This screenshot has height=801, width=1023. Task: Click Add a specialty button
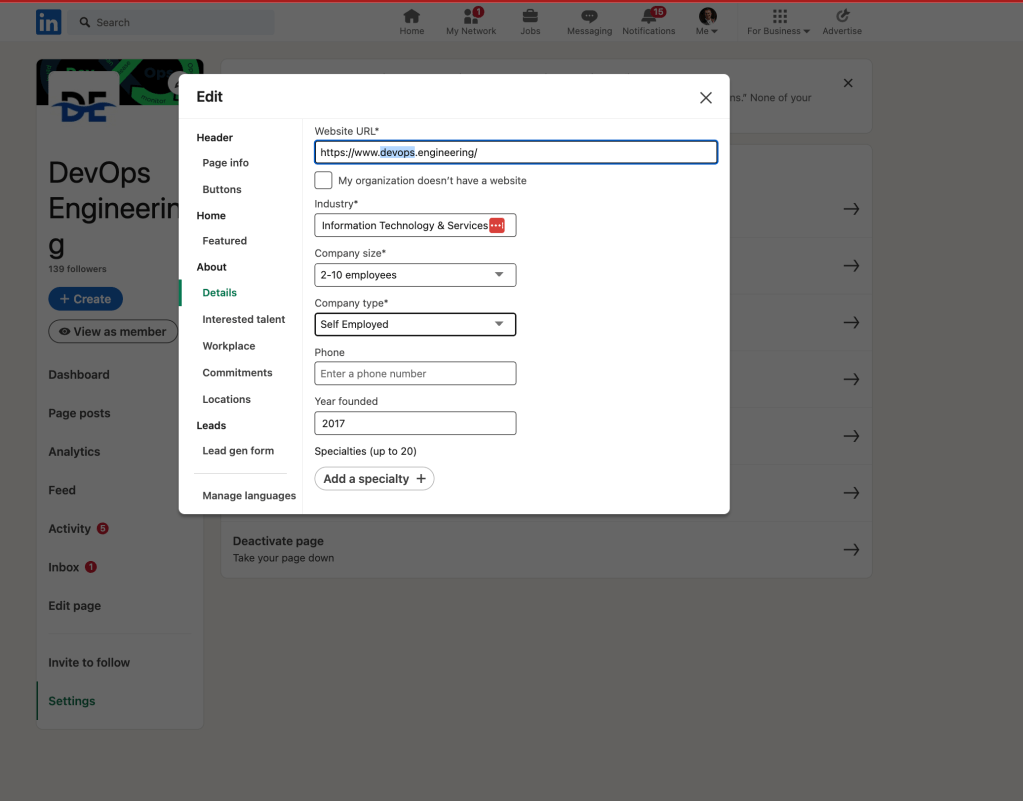[x=374, y=479]
